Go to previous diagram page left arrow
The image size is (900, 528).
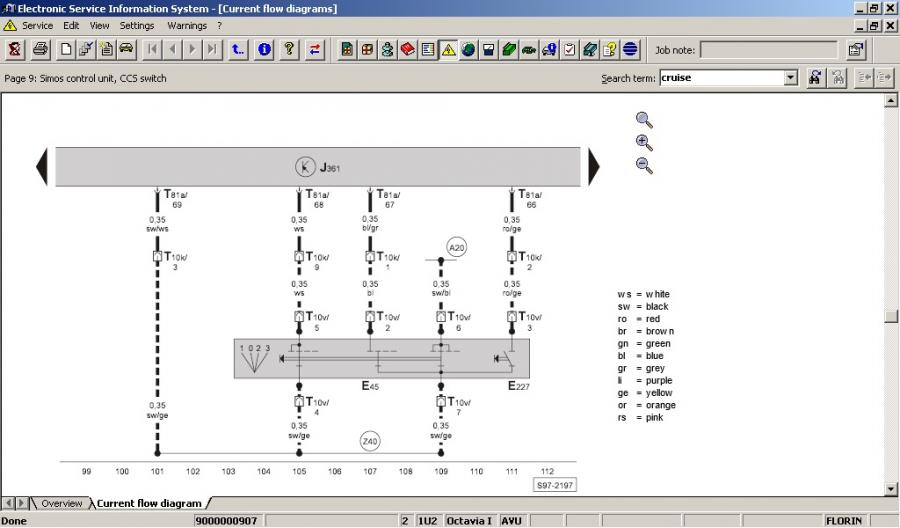pos(42,166)
